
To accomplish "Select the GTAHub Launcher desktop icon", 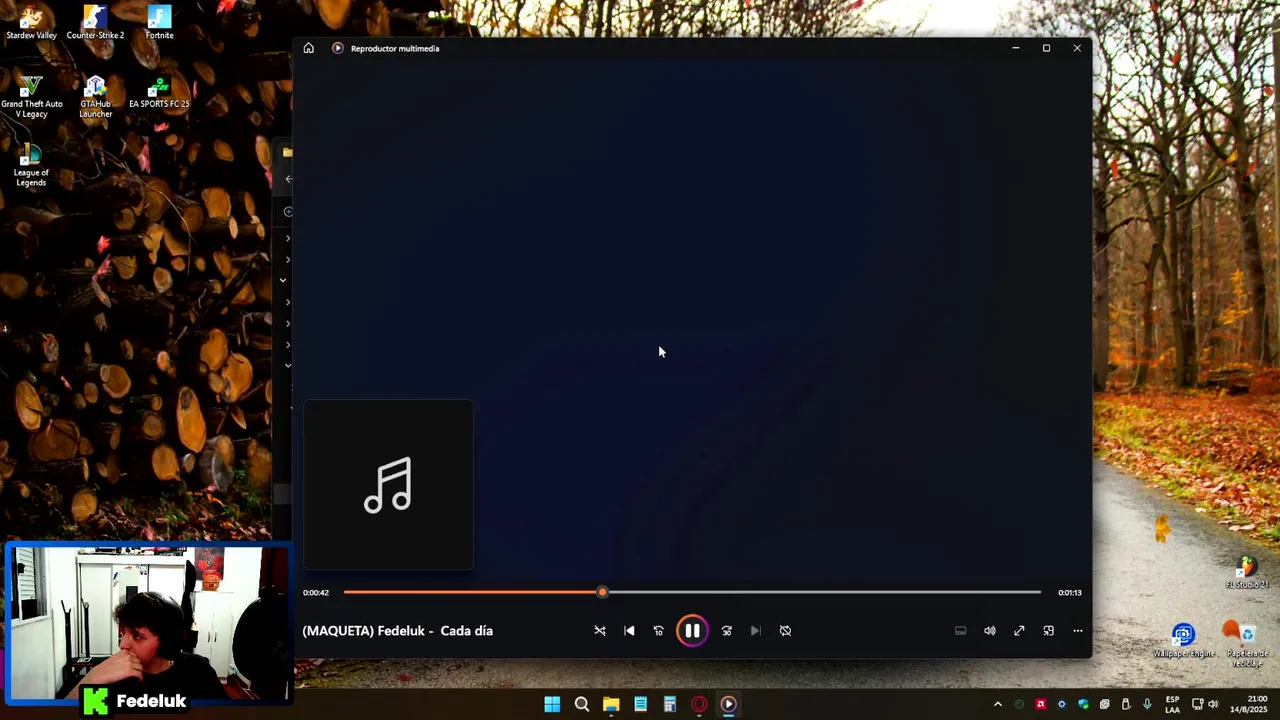I will (95, 97).
